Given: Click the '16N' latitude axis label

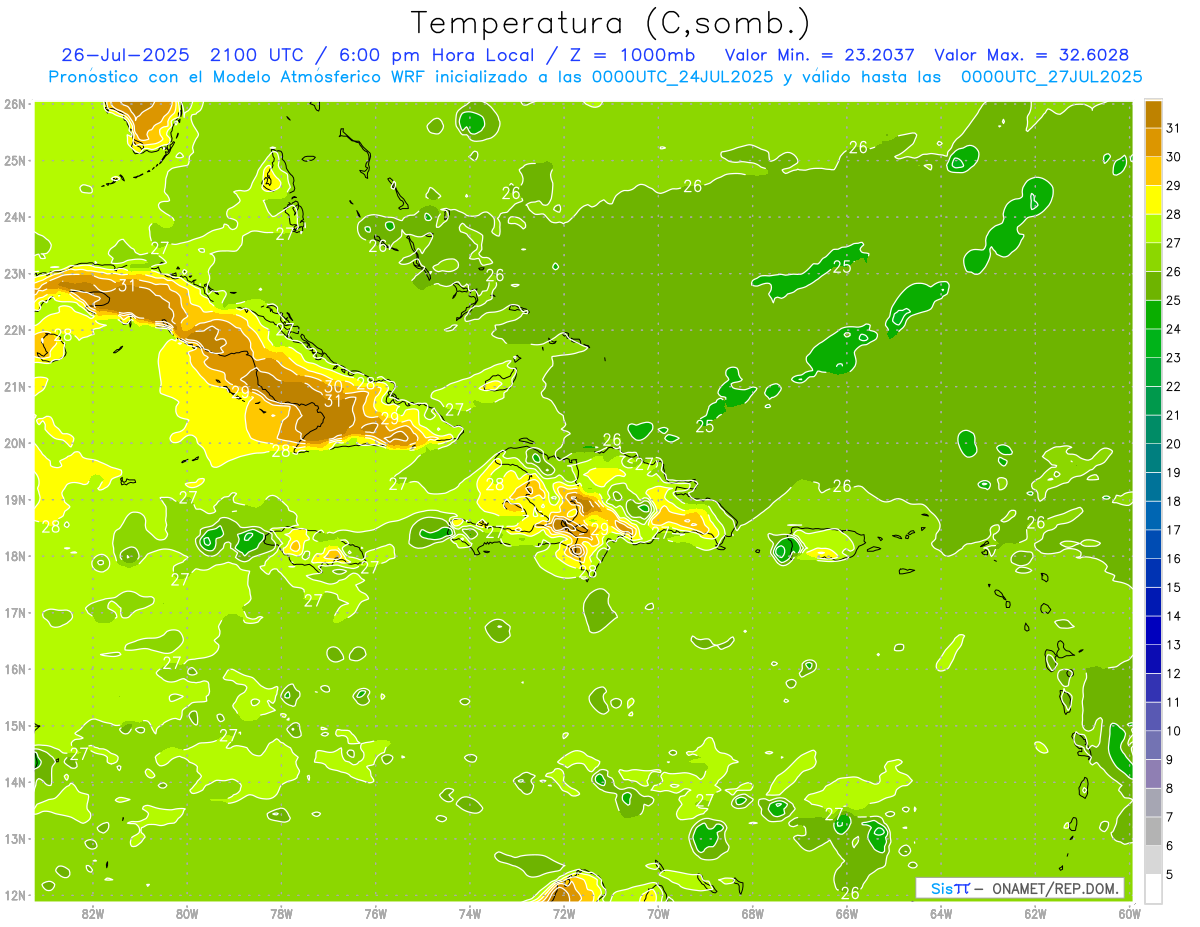Looking at the screenshot, I should tap(14, 669).
